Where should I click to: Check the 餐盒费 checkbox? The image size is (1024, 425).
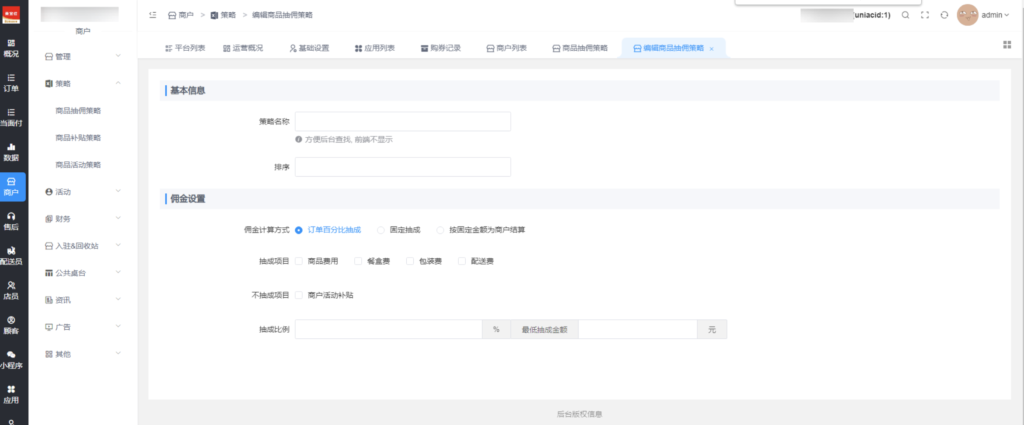(x=358, y=261)
